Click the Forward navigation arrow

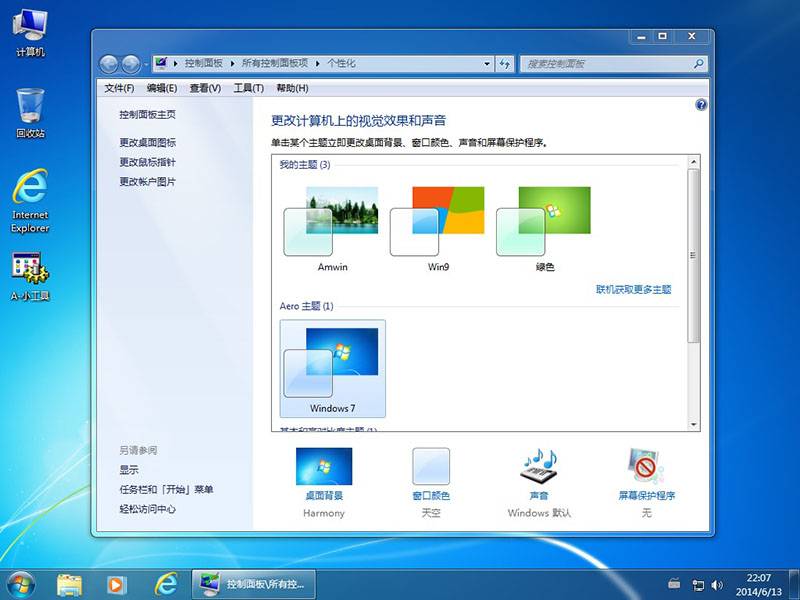[131, 64]
